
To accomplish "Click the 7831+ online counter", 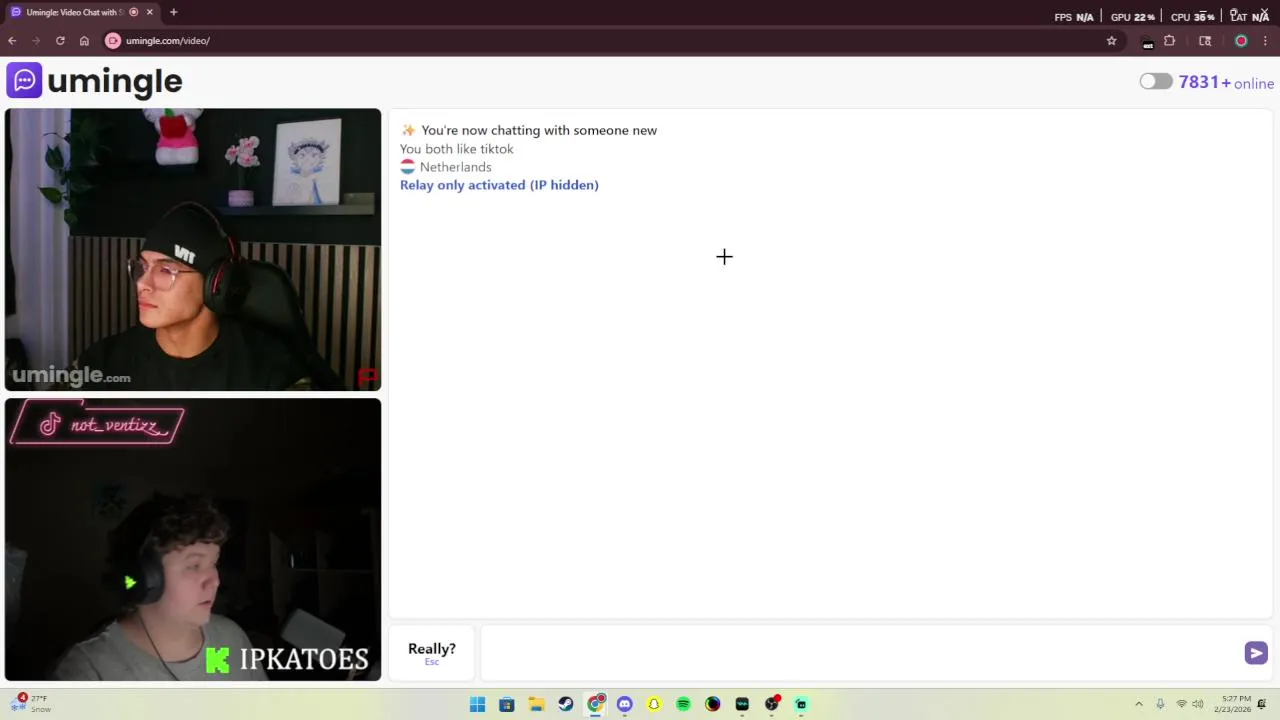I will (1226, 83).
